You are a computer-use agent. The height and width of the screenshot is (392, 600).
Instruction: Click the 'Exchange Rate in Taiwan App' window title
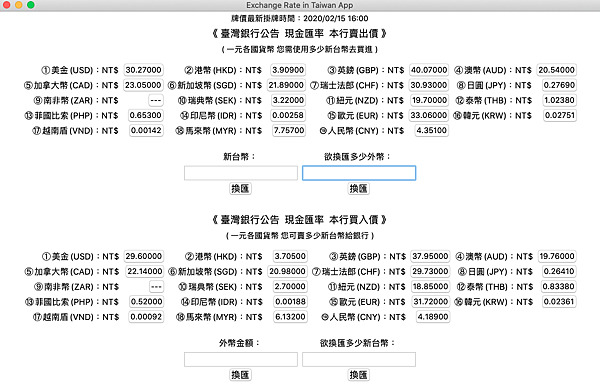[x=300, y=5]
